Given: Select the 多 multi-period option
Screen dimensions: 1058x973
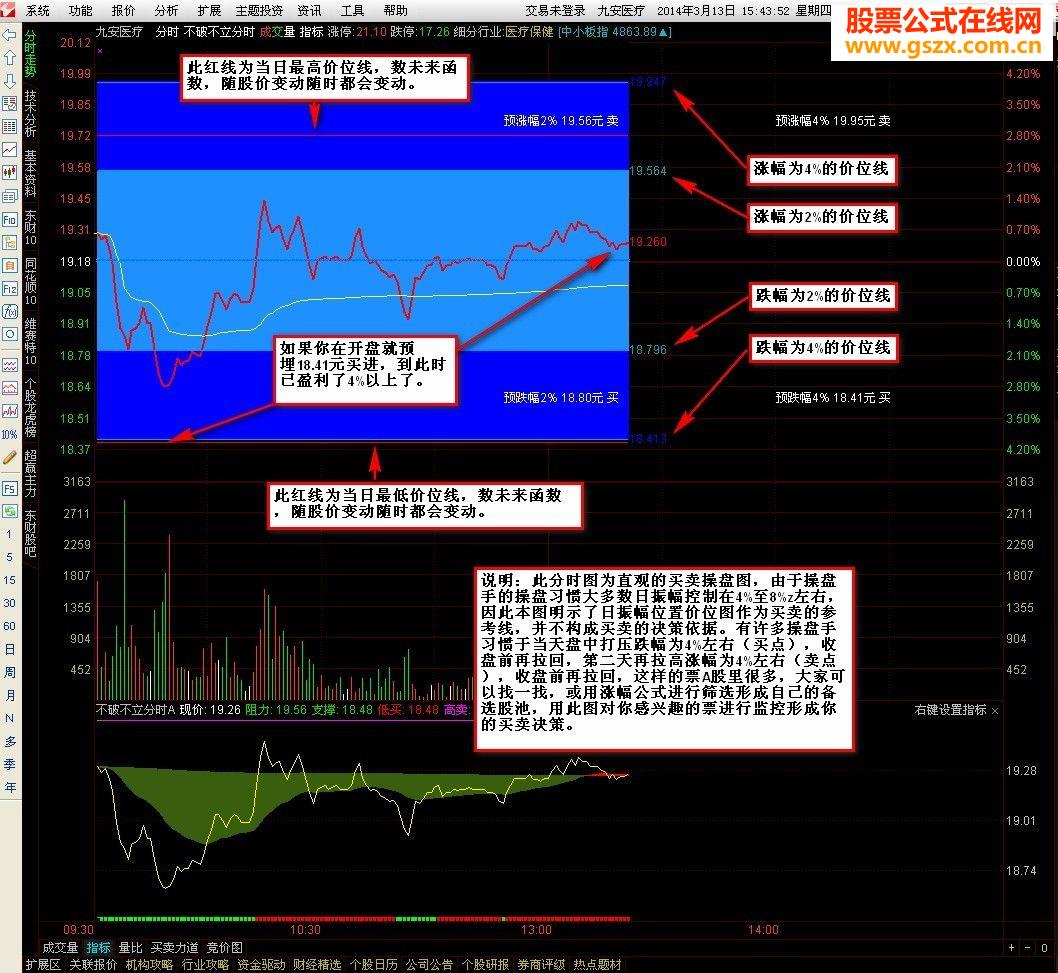Looking at the screenshot, I should click(x=9, y=742).
